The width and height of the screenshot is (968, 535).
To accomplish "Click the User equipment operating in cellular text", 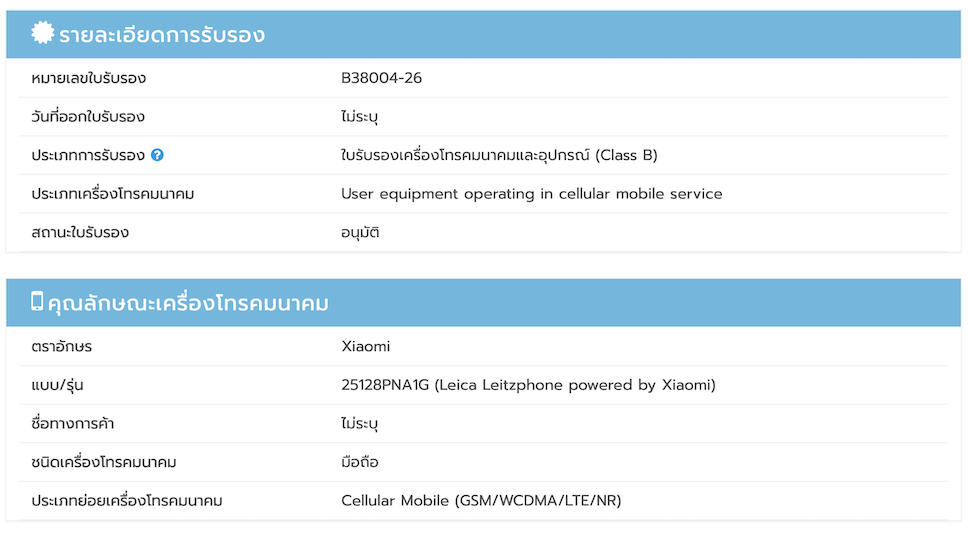I will coord(531,194).
